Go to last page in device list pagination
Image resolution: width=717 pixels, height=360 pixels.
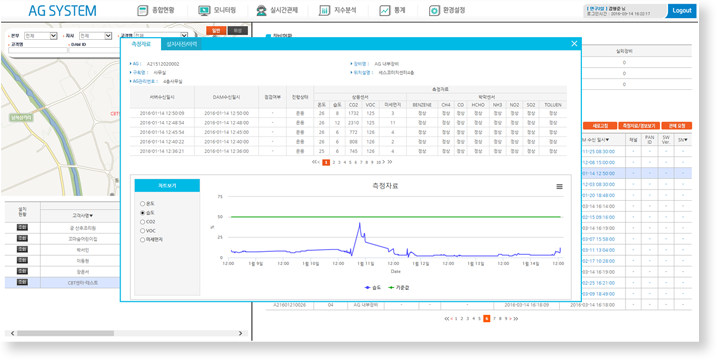pos(516,319)
